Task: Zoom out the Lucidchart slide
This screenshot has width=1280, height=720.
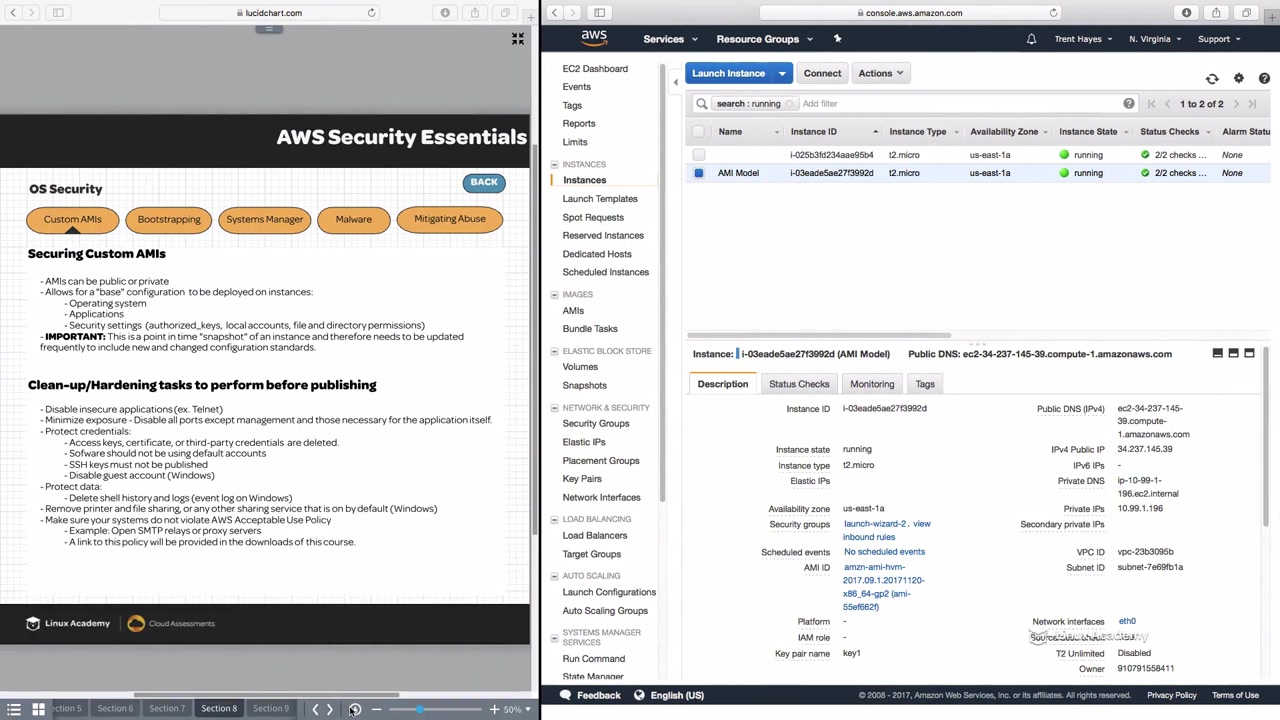Action: (376, 709)
